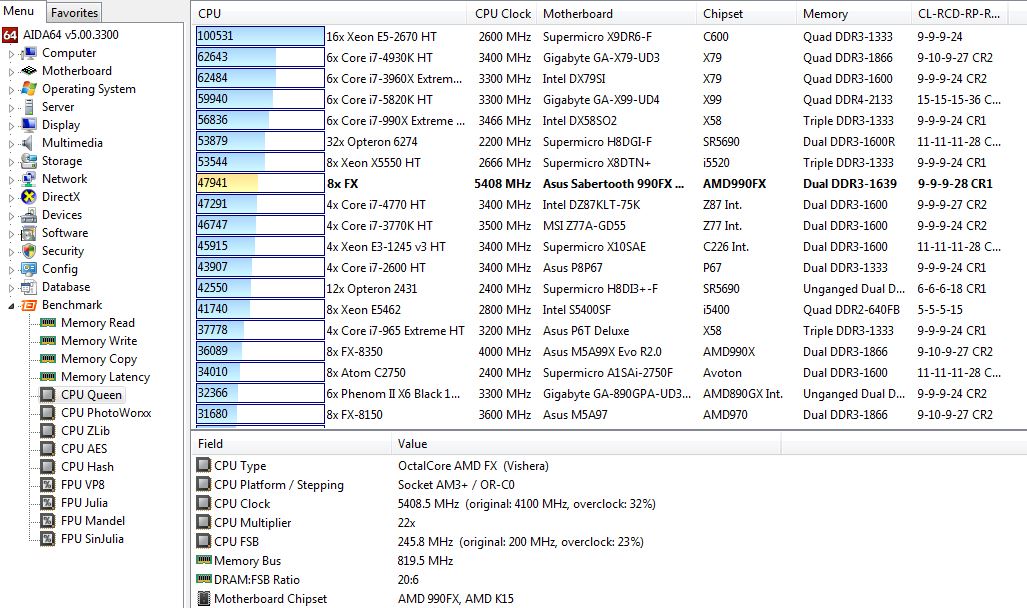Open the CPU AES benchmark
Viewport: 1027px width, 608px height.
coord(84,449)
